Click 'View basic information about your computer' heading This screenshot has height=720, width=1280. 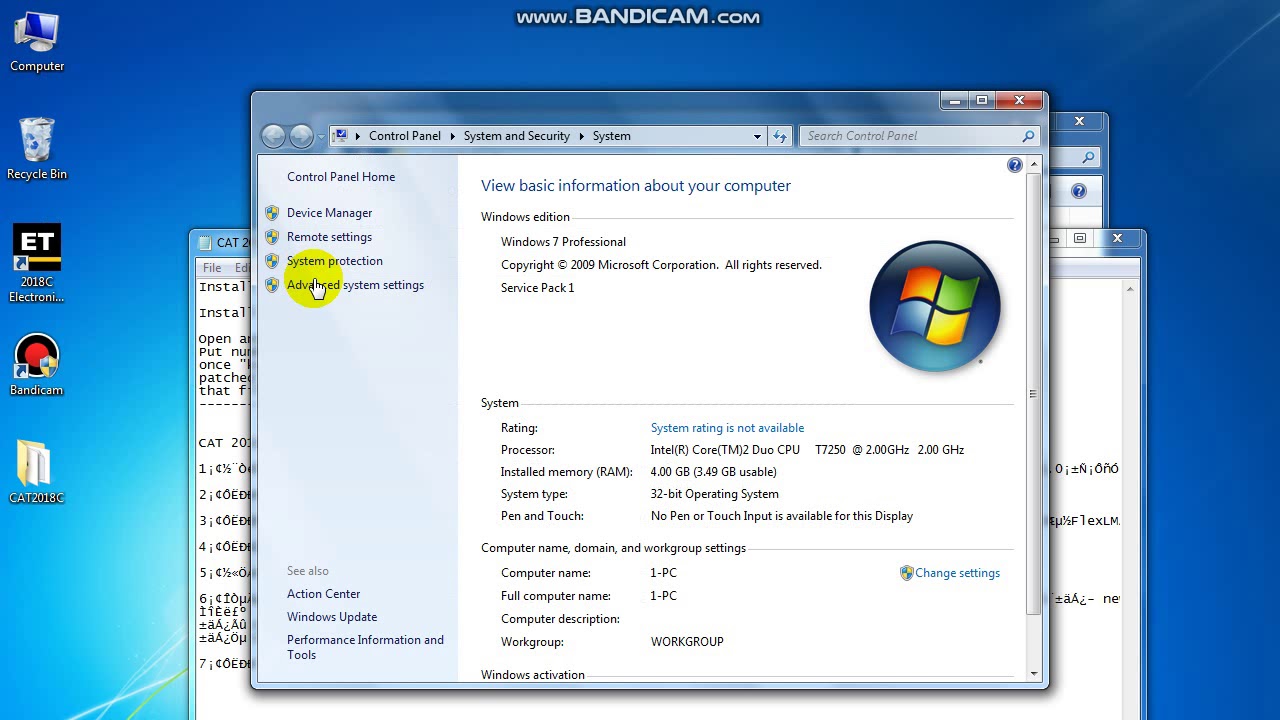pyautogui.click(x=636, y=186)
